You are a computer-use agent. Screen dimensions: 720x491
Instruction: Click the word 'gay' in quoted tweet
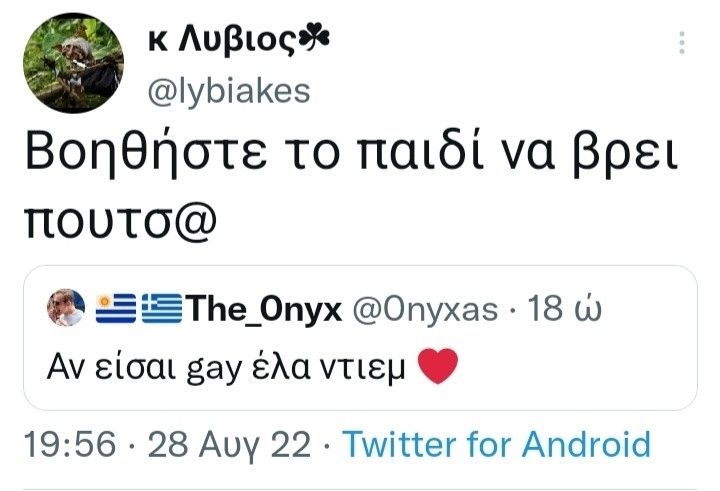click(x=214, y=370)
